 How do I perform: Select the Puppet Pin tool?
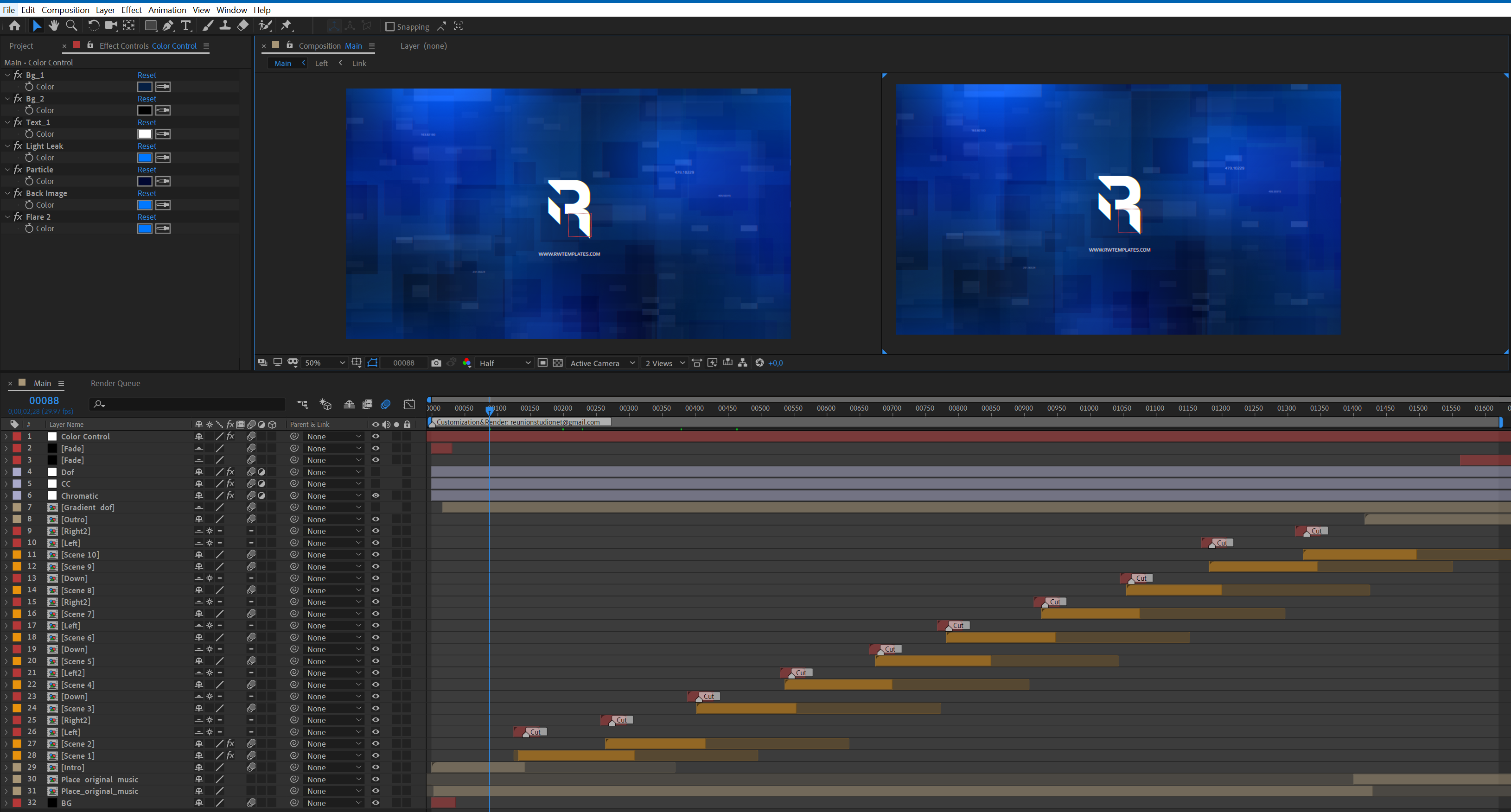tap(286, 25)
